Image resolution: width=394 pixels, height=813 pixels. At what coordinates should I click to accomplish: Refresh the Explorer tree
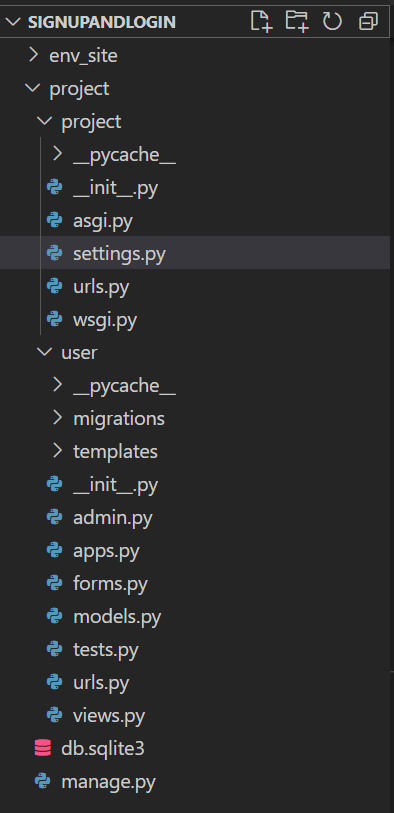332,21
